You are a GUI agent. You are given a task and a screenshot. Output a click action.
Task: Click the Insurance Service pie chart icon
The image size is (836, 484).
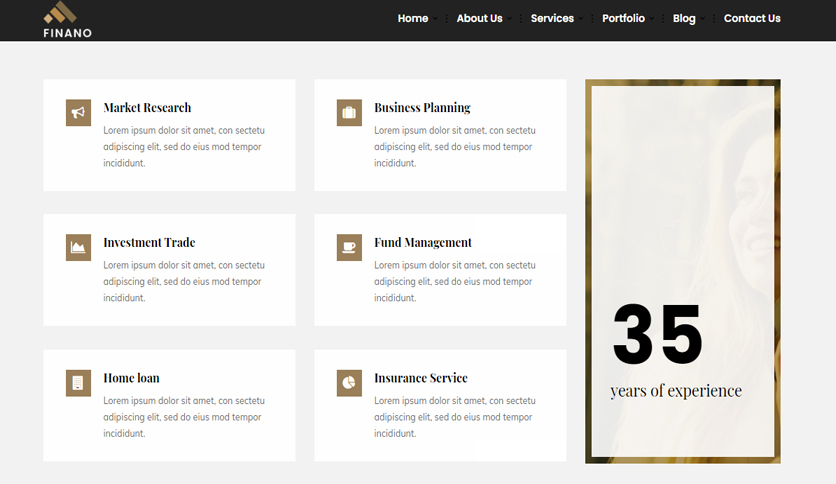tap(349, 383)
